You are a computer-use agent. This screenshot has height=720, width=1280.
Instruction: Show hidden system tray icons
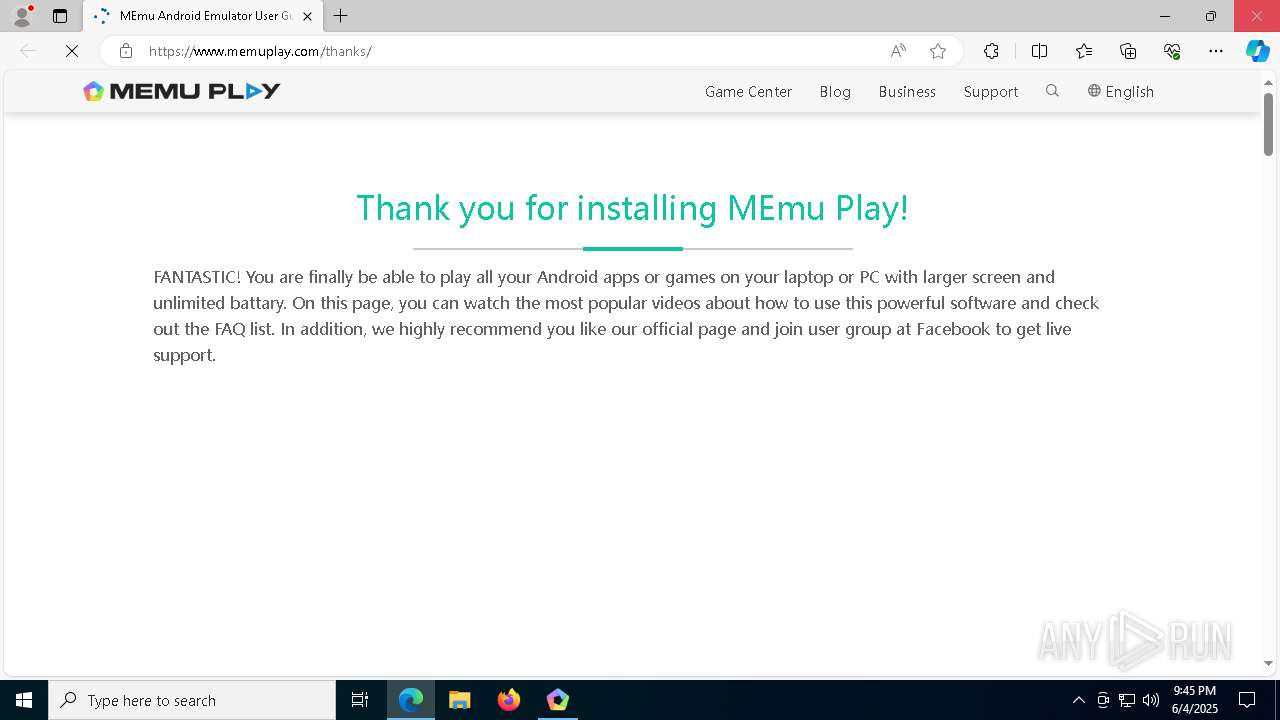1078,700
